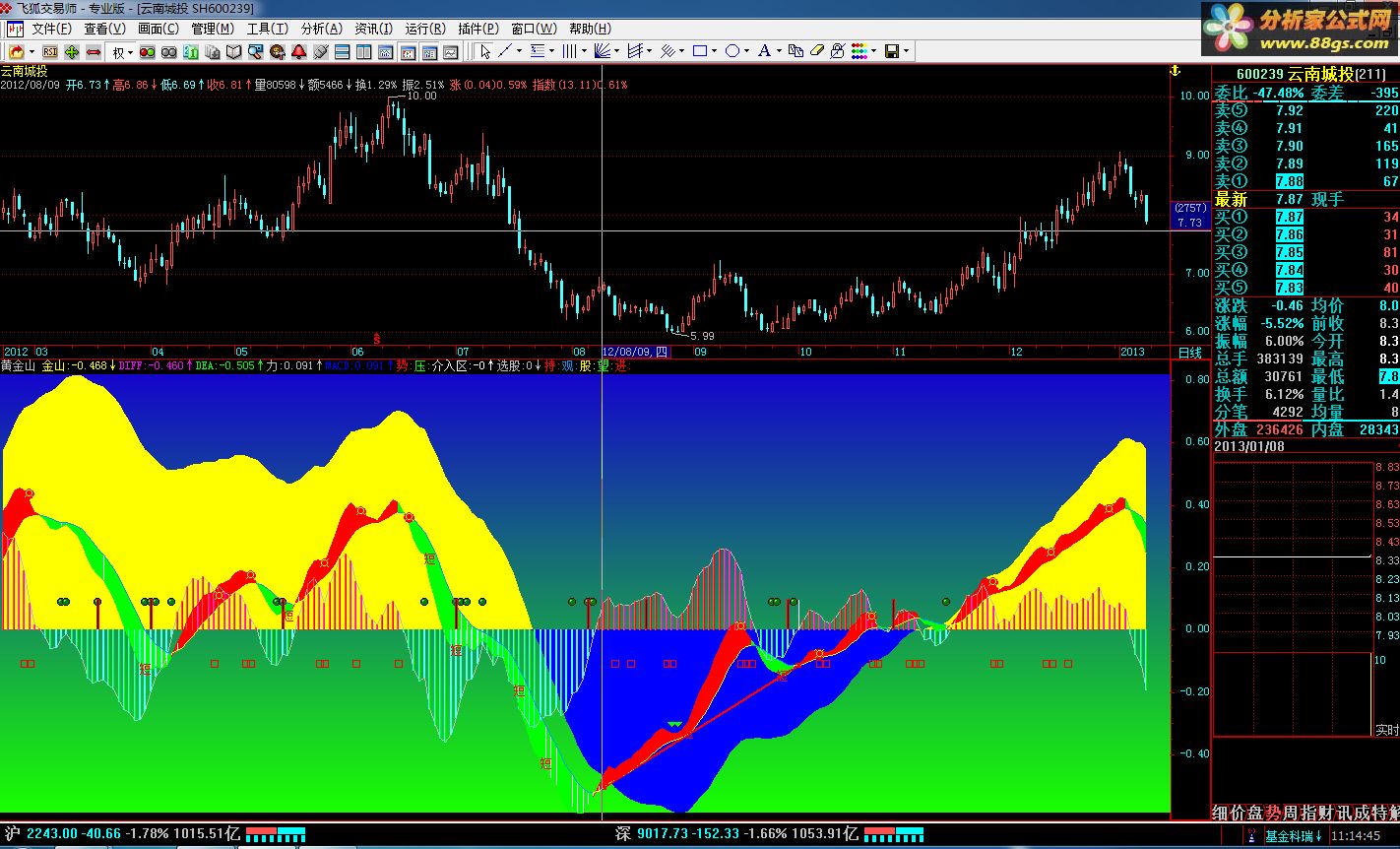Click the plug connection toolbar icon
Viewport: 1400px width, 849px height.
click(321, 51)
